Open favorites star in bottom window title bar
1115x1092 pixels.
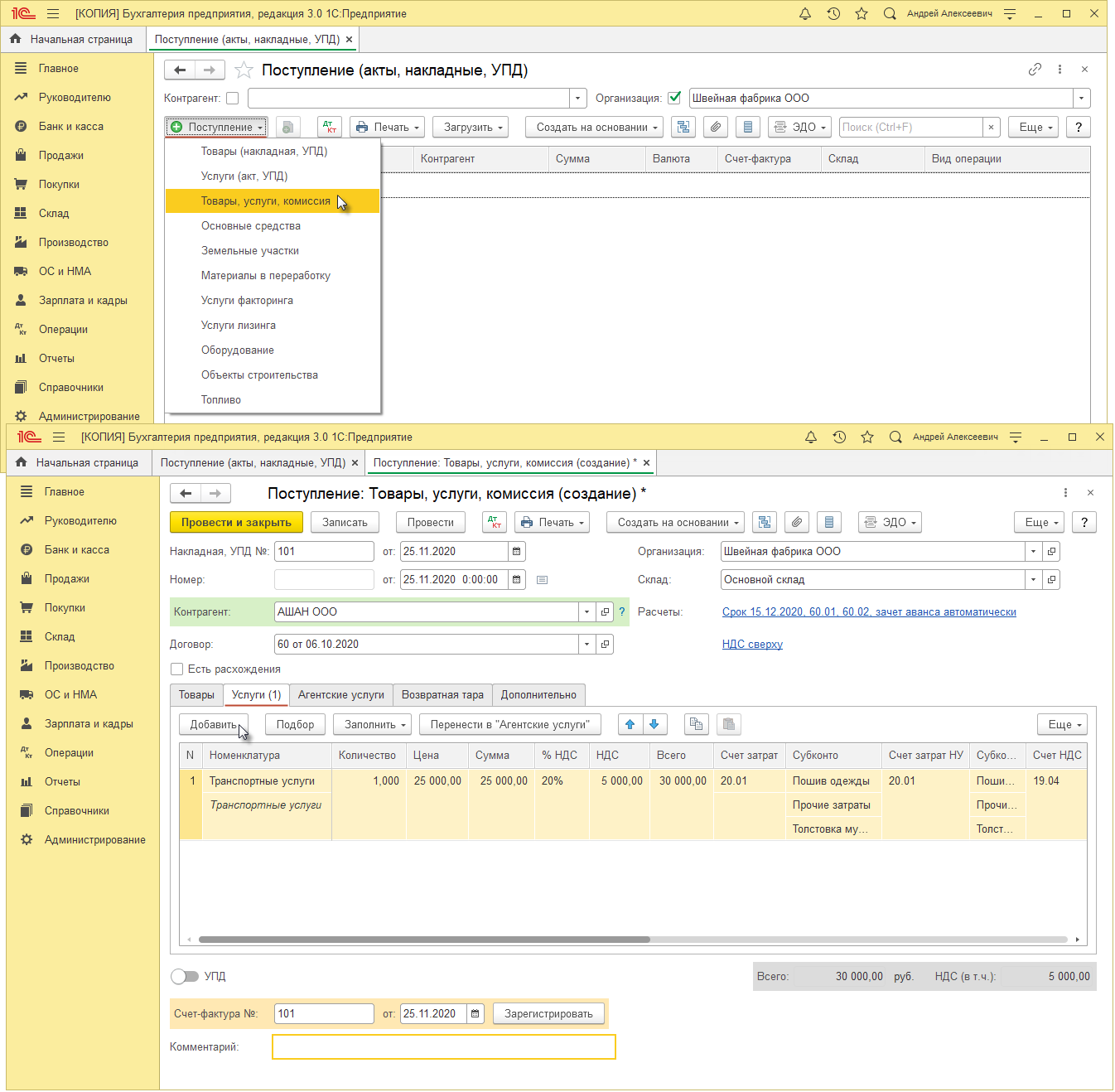[867, 437]
